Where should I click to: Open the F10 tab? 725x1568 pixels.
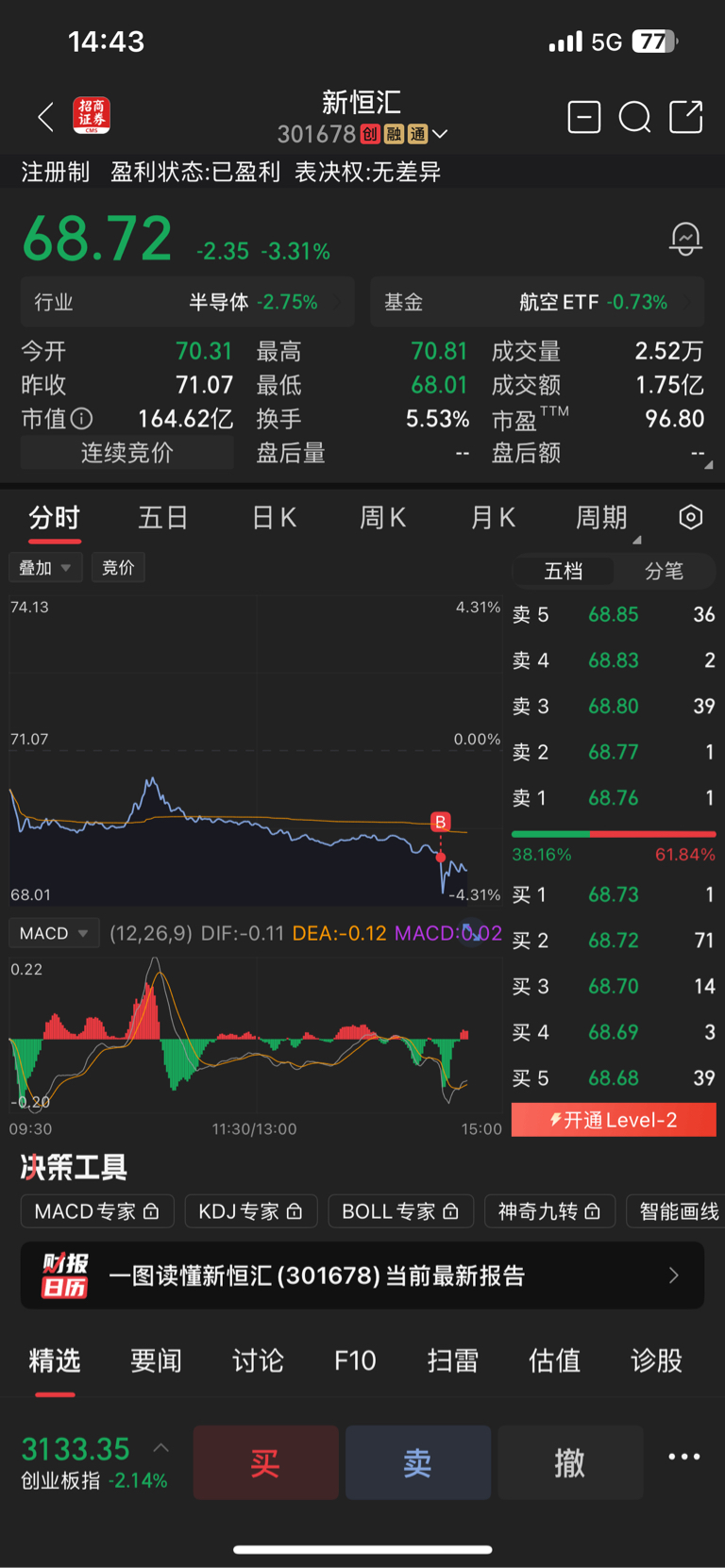pyautogui.click(x=355, y=1360)
